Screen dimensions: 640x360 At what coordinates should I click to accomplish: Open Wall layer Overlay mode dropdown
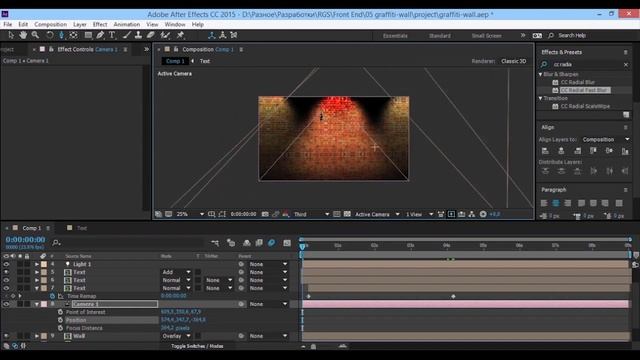pos(176,336)
